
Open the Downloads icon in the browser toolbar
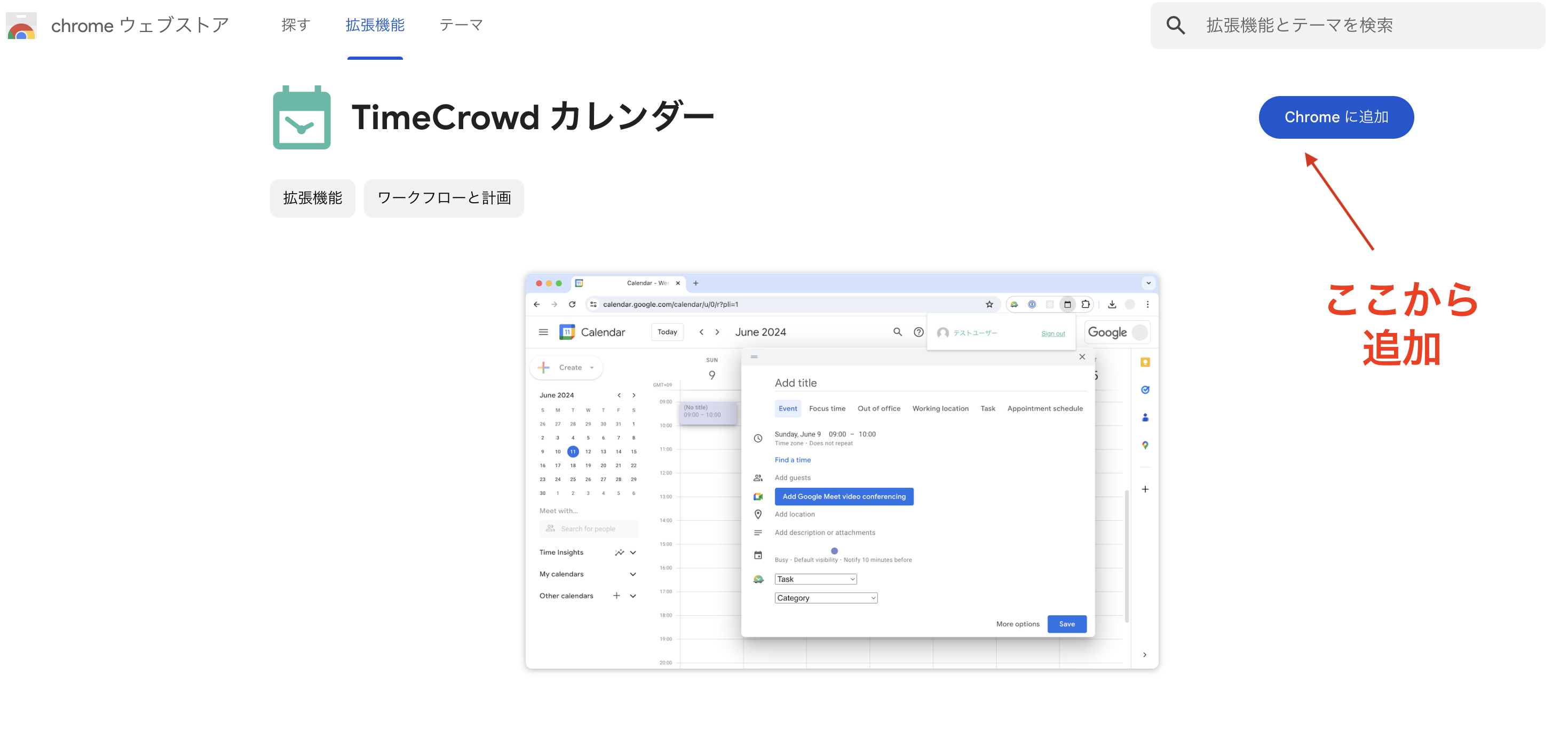tap(1112, 304)
